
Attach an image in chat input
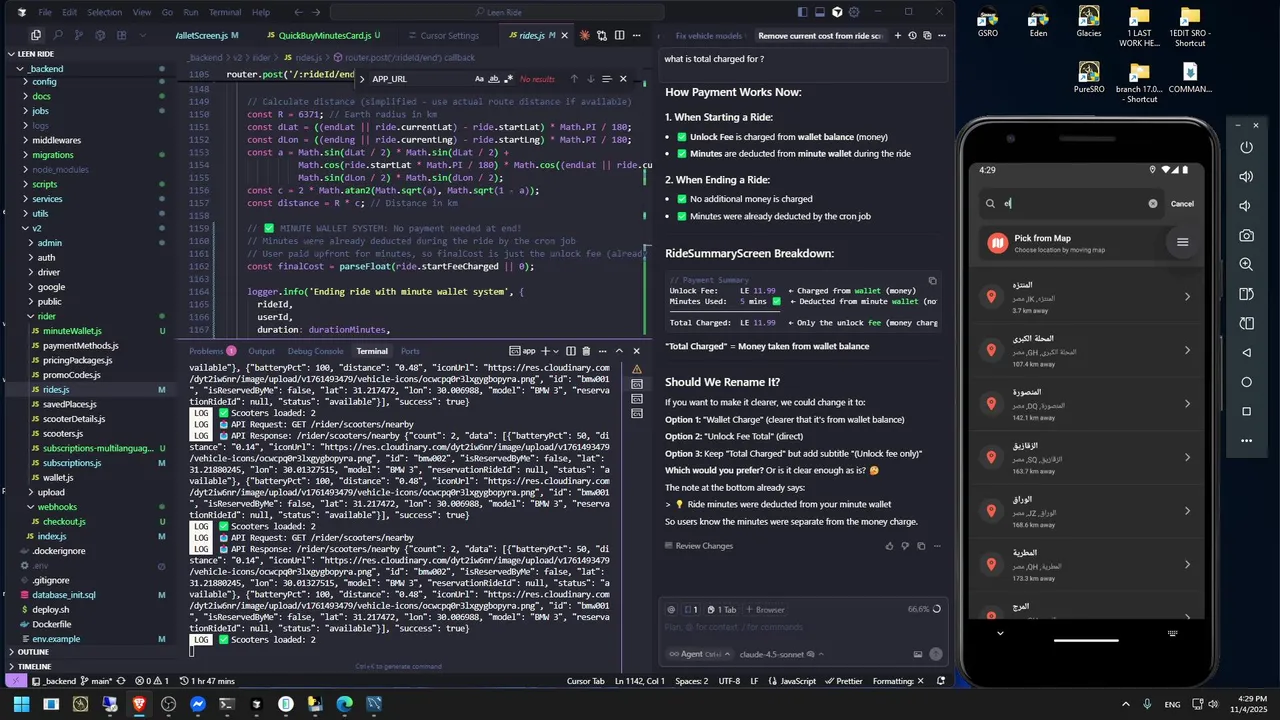point(918,654)
